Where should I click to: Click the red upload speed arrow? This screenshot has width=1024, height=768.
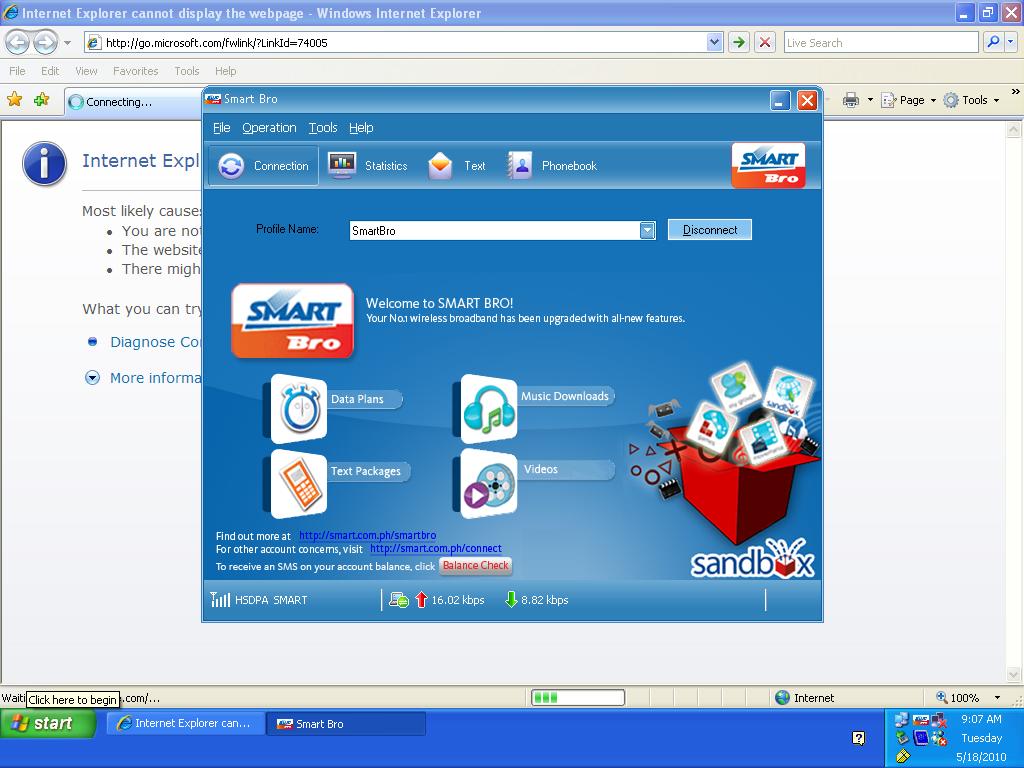[421, 600]
